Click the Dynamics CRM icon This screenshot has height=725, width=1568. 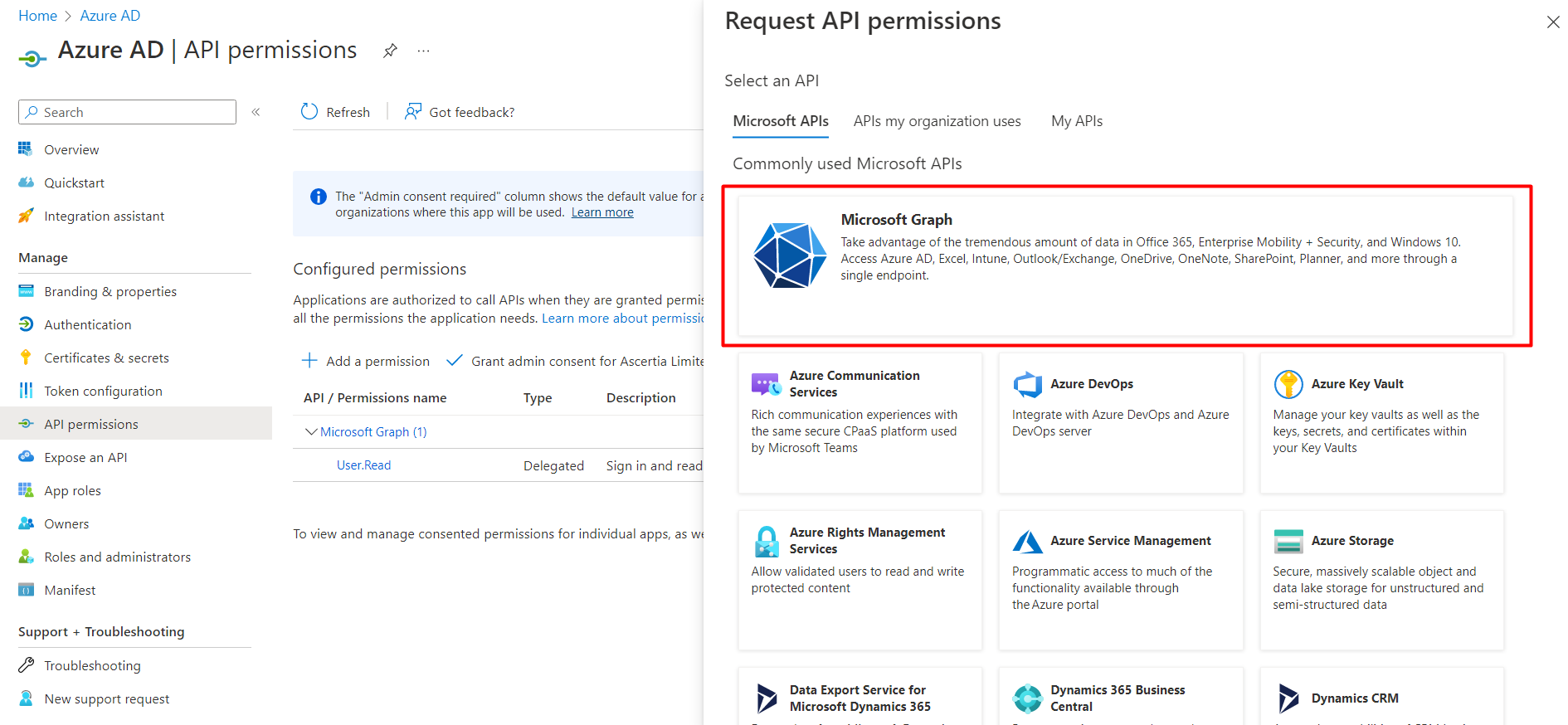(1288, 698)
